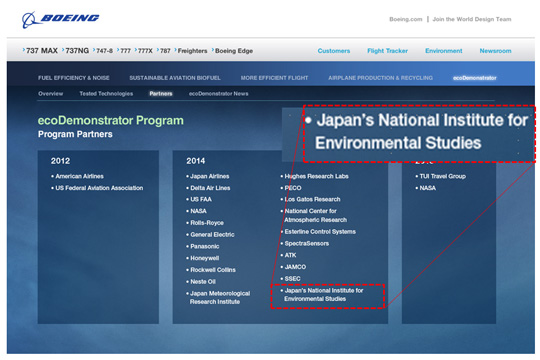Click National Center for Atmospheric Research

click(315, 216)
